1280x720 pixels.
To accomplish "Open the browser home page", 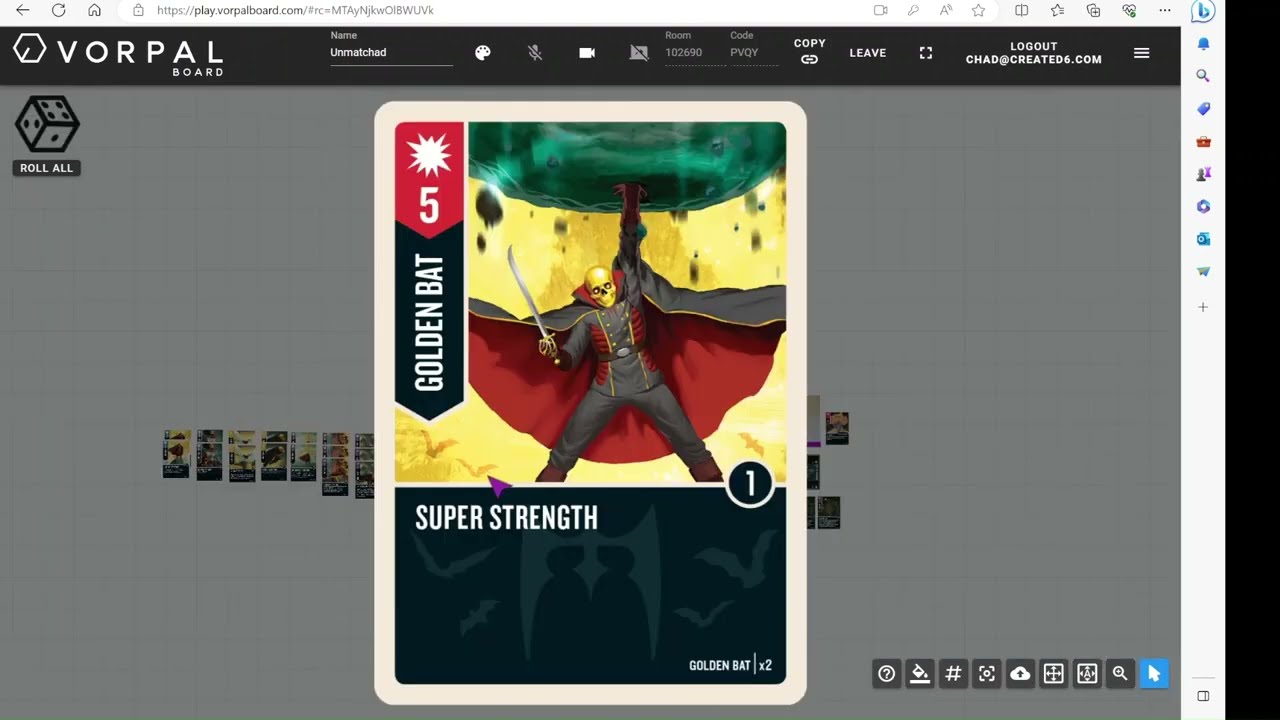I will tap(94, 10).
